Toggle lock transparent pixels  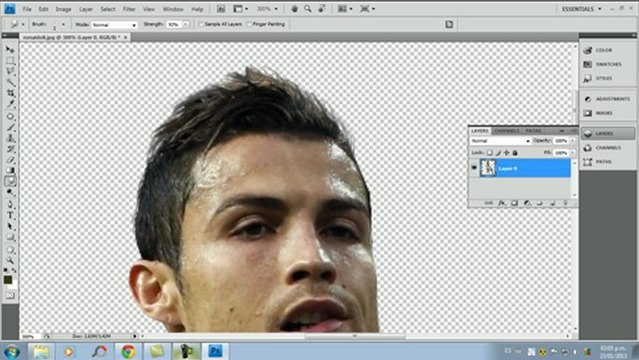[490, 153]
